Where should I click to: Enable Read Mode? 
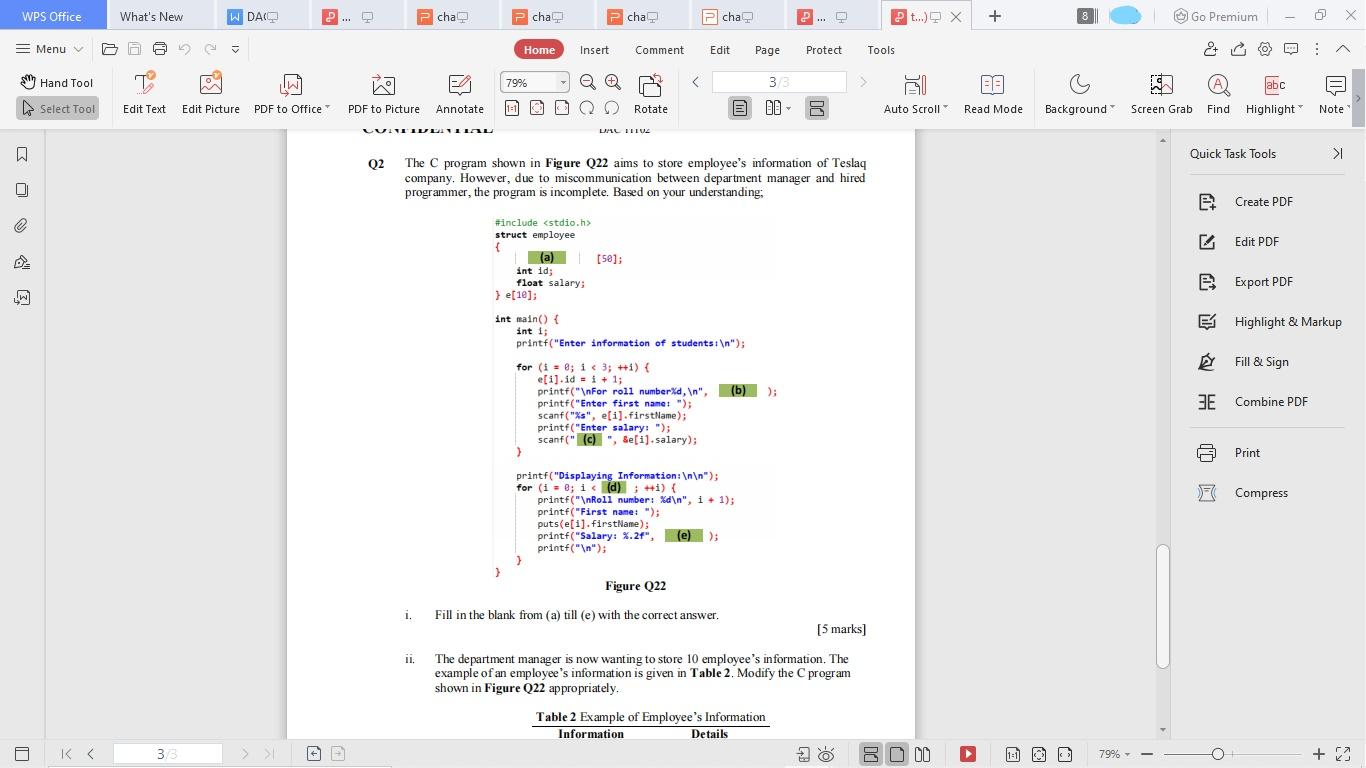[993, 93]
